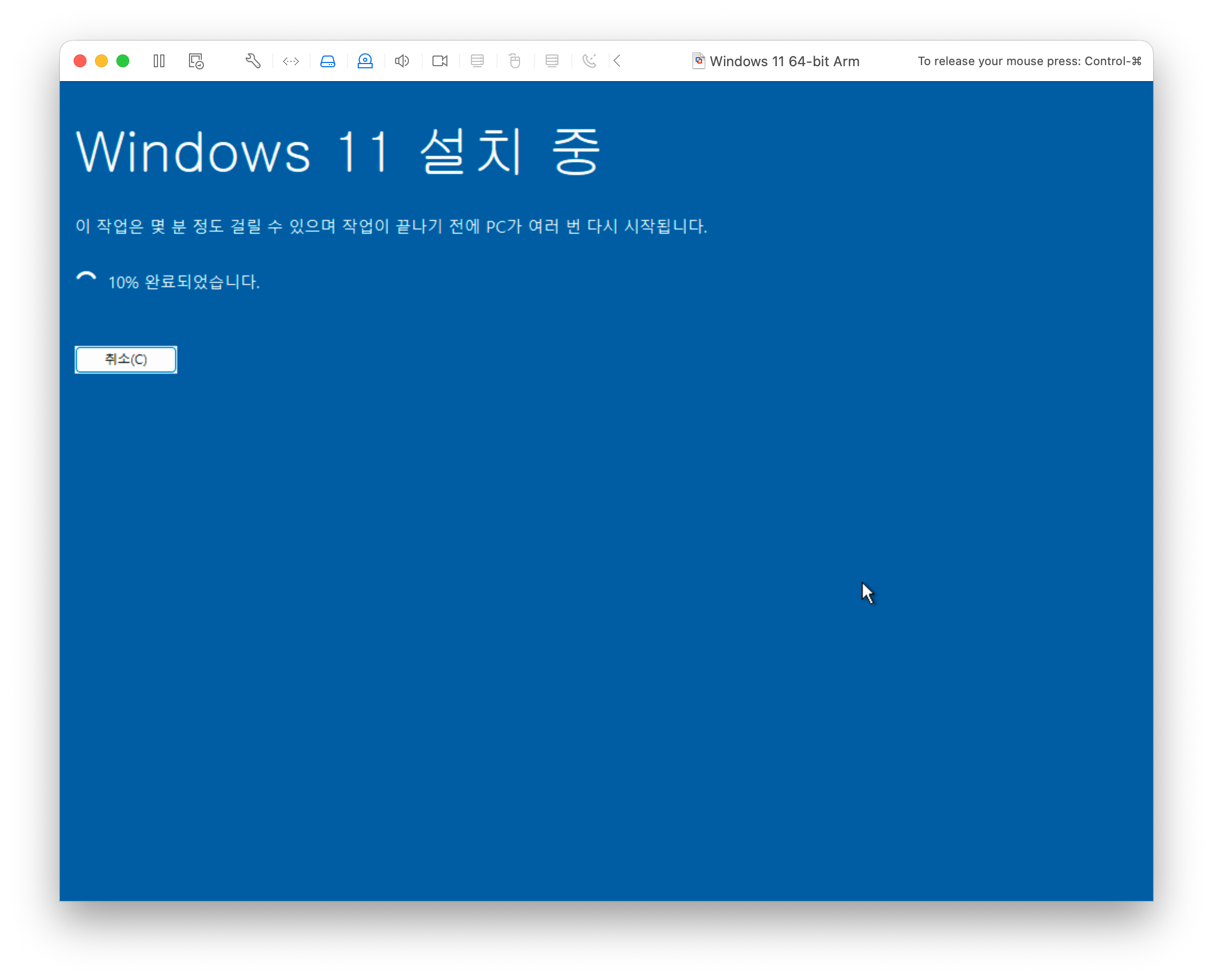Click the Windows 11 64-bit Arm title icon

[698, 61]
